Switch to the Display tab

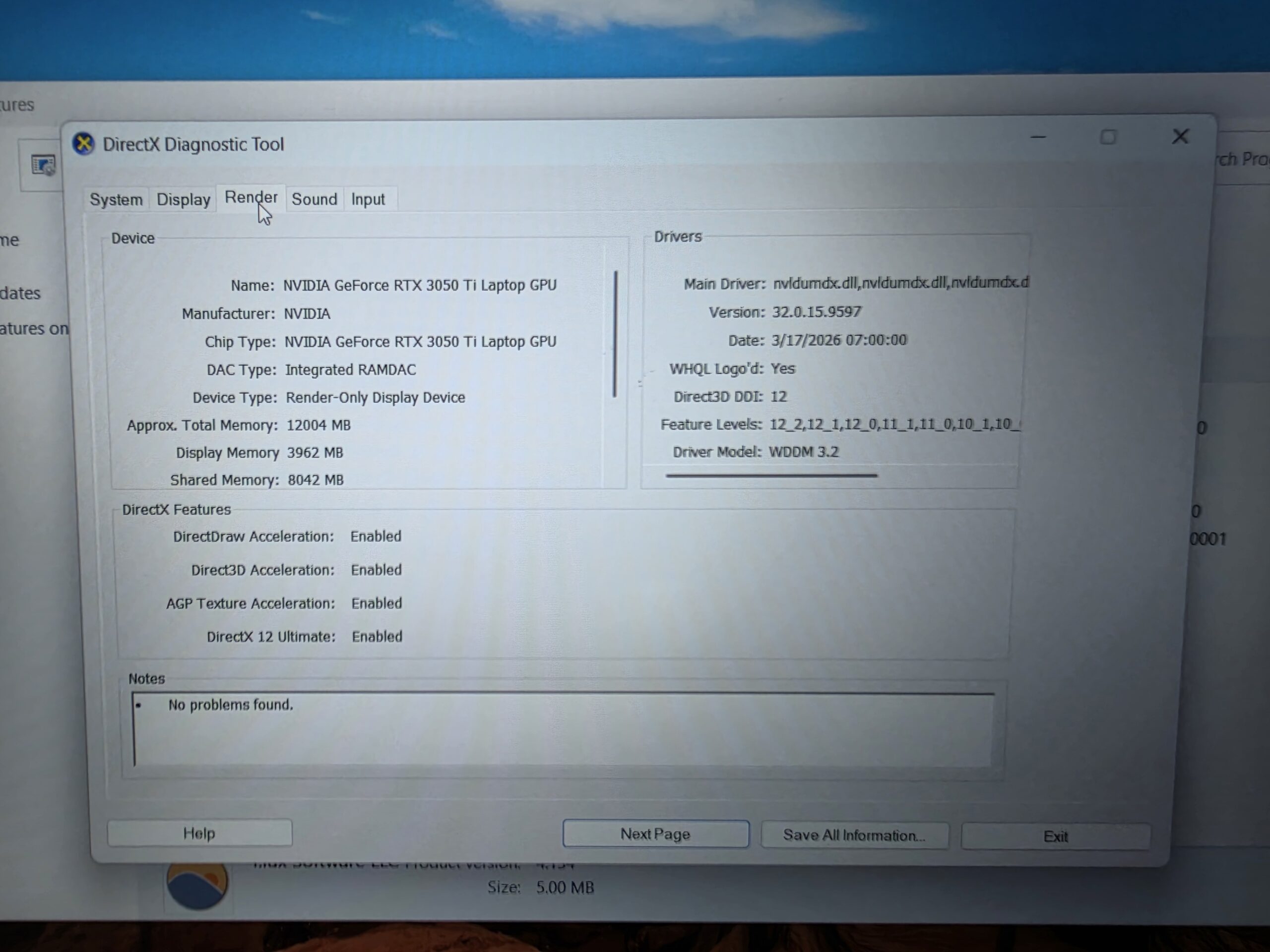click(x=184, y=200)
